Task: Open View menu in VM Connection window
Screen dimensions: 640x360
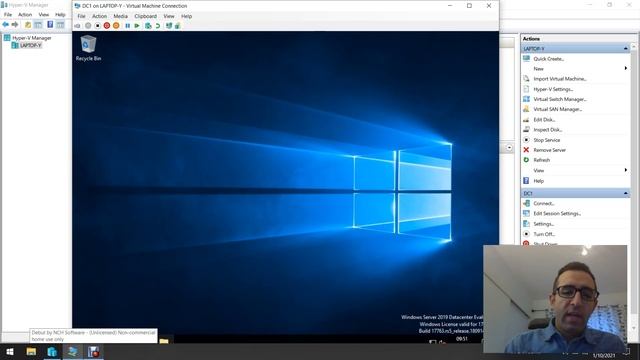Action: pyautogui.click(x=169, y=16)
